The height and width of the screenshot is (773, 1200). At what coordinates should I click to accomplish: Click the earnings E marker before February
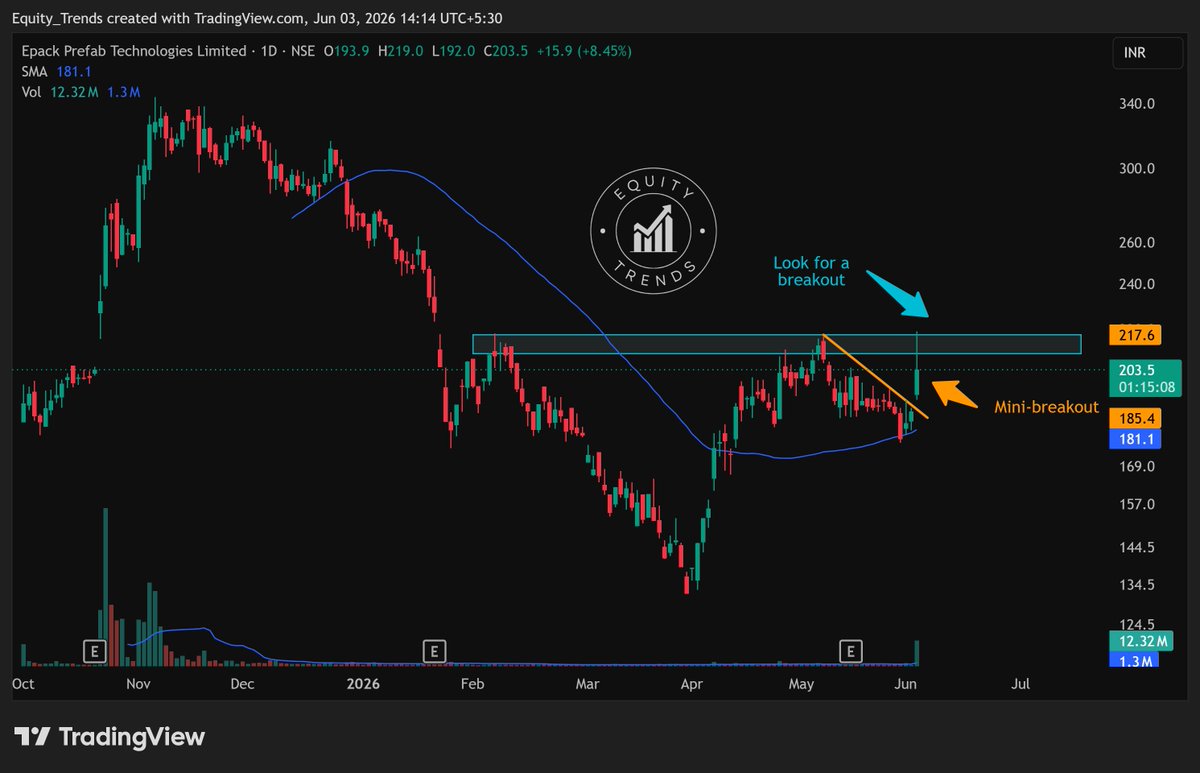433,652
